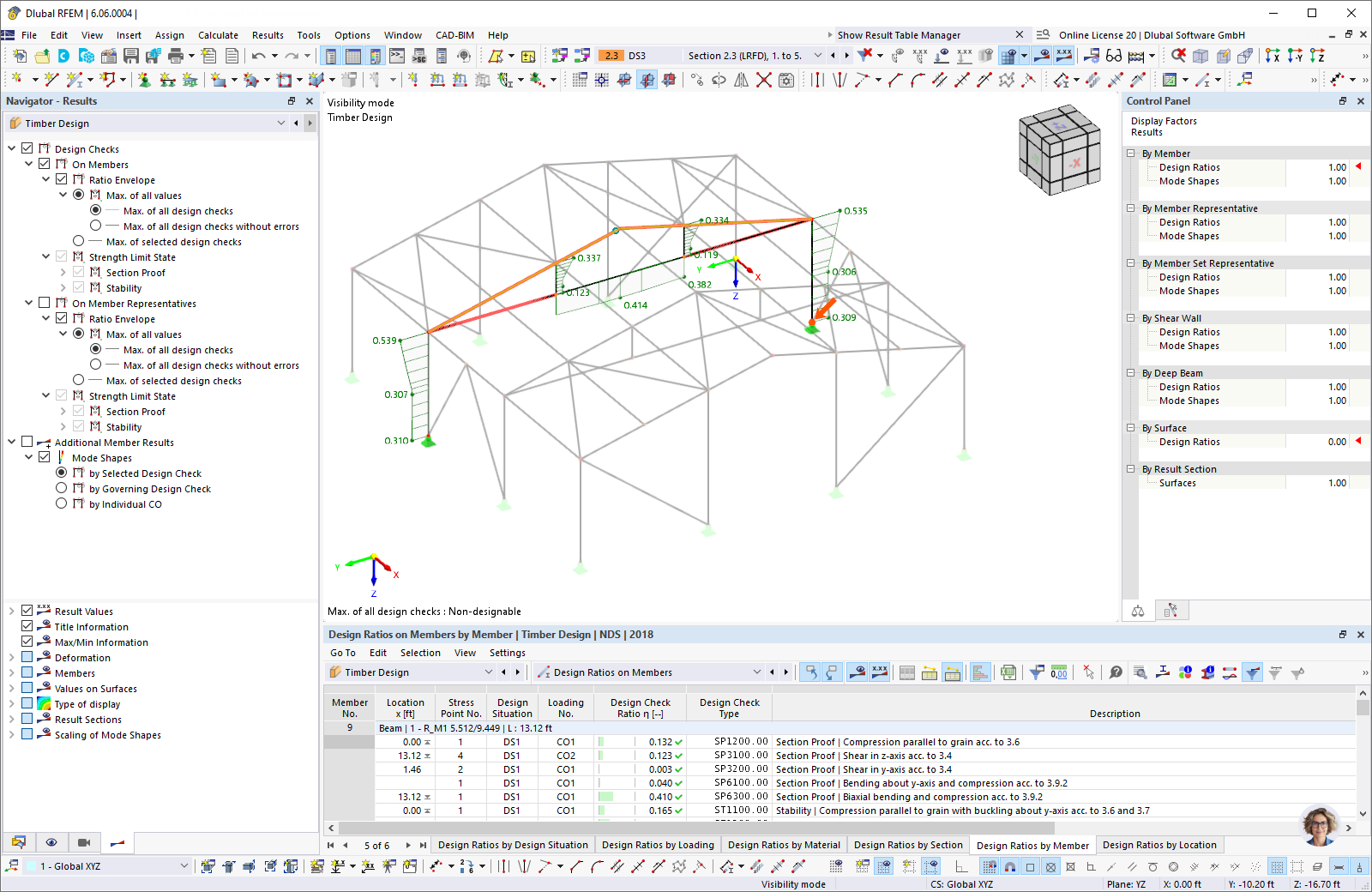Open the Export to Excel icon in results toolbar
Viewport: 1372px width, 892px height.
point(1008,672)
